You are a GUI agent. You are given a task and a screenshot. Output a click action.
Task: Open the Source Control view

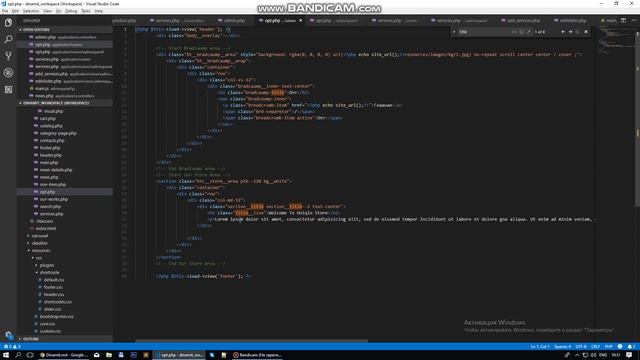tap(8, 56)
